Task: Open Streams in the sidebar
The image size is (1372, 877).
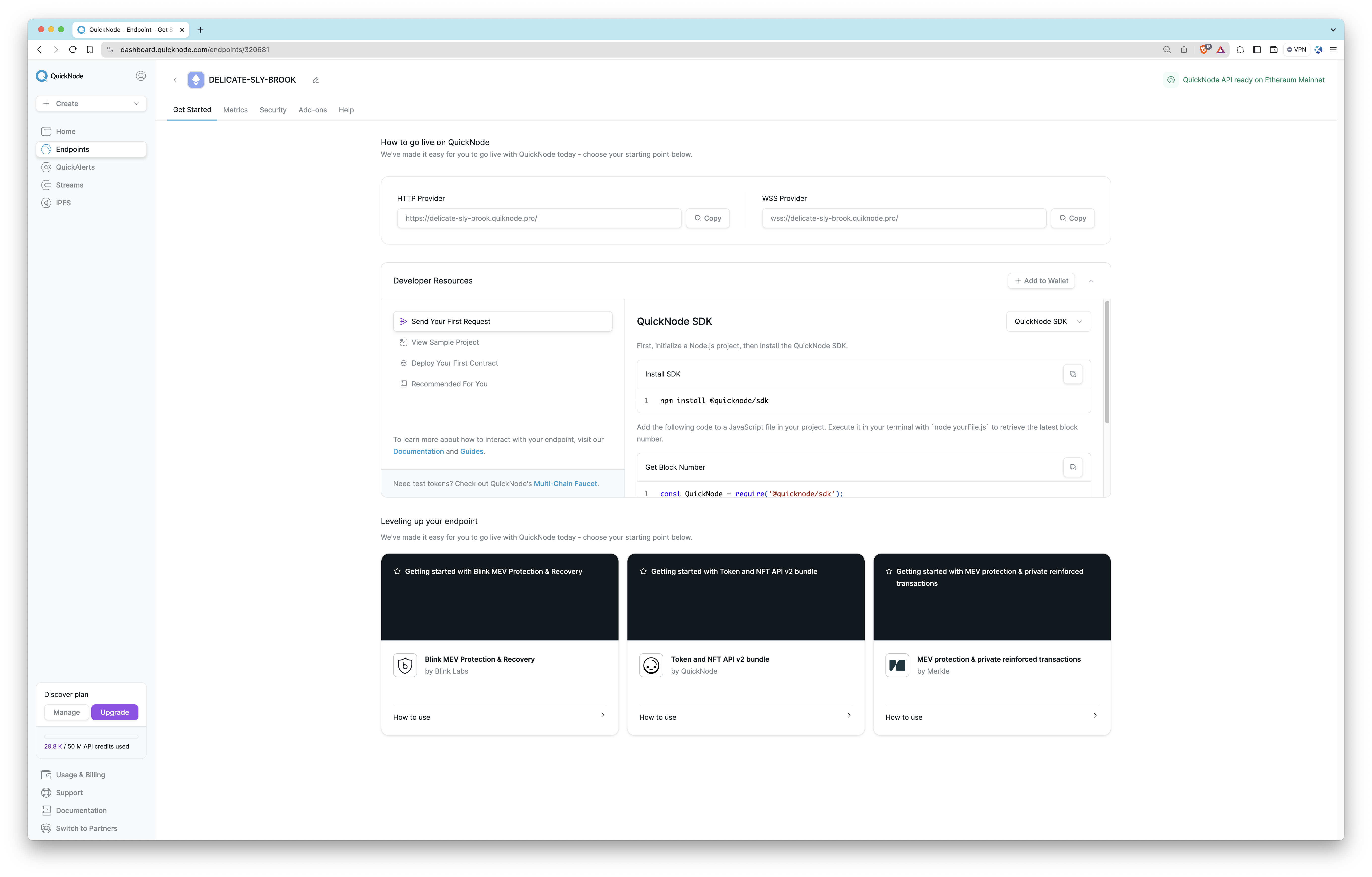Action: [x=91, y=185]
